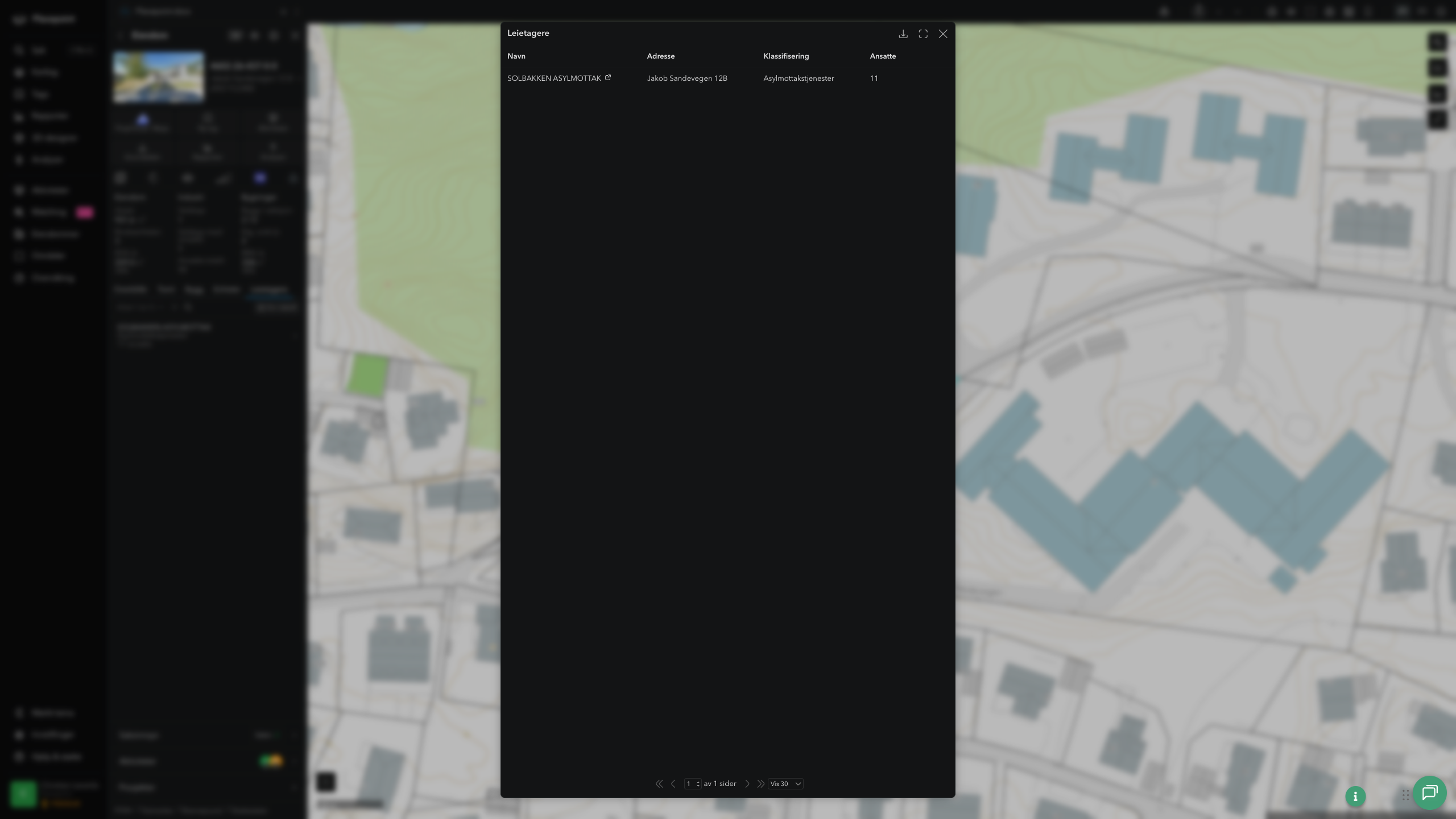The width and height of the screenshot is (1456, 819).
Task: Expand the Leietagere dialog to fullscreen
Action: point(923,34)
